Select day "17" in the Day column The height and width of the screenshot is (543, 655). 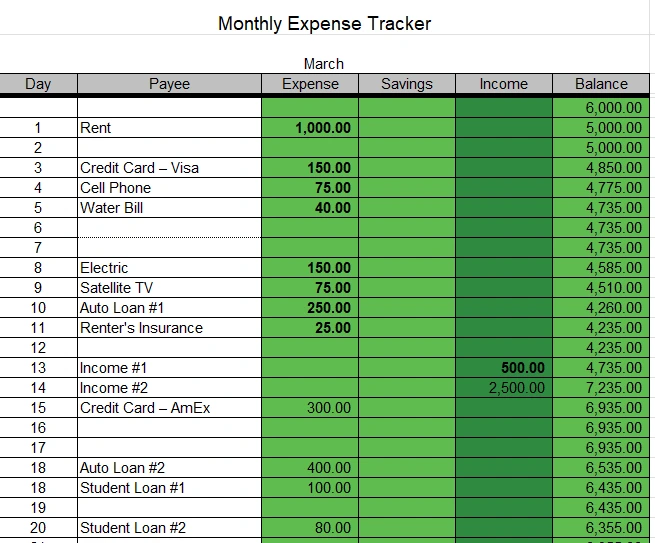tap(38, 448)
